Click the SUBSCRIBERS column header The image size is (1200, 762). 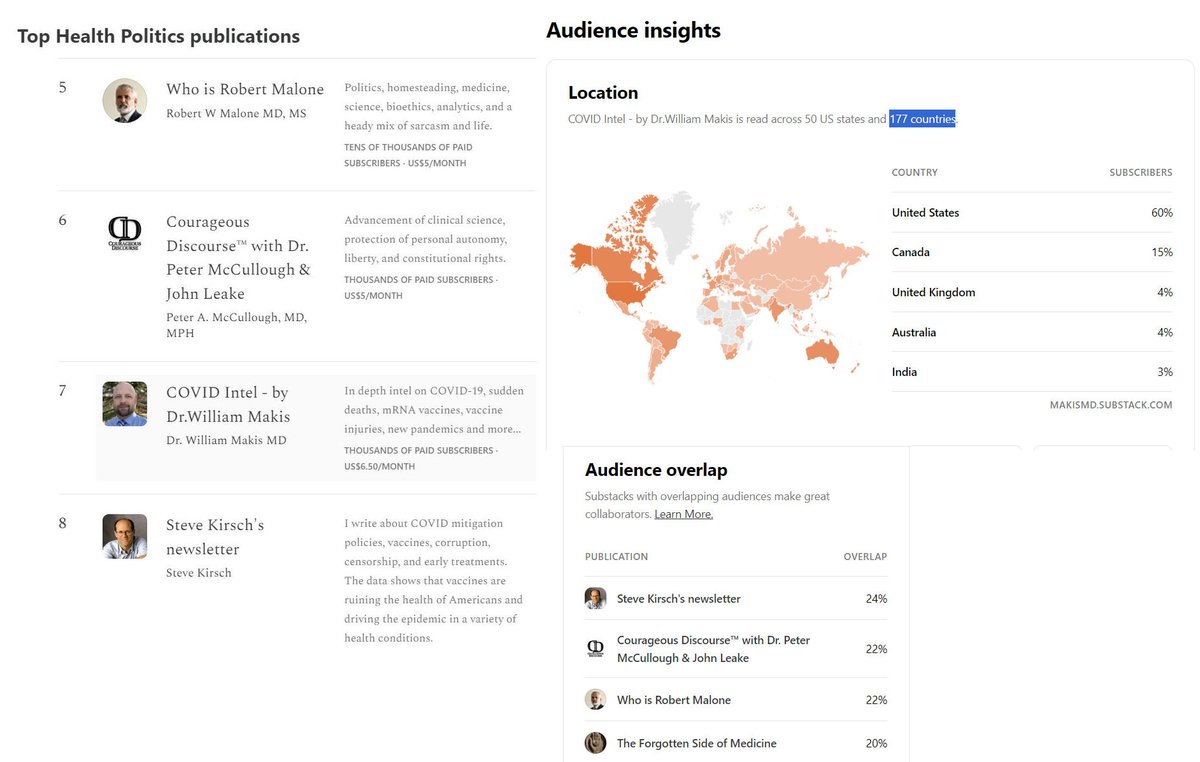coord(1141,173)
